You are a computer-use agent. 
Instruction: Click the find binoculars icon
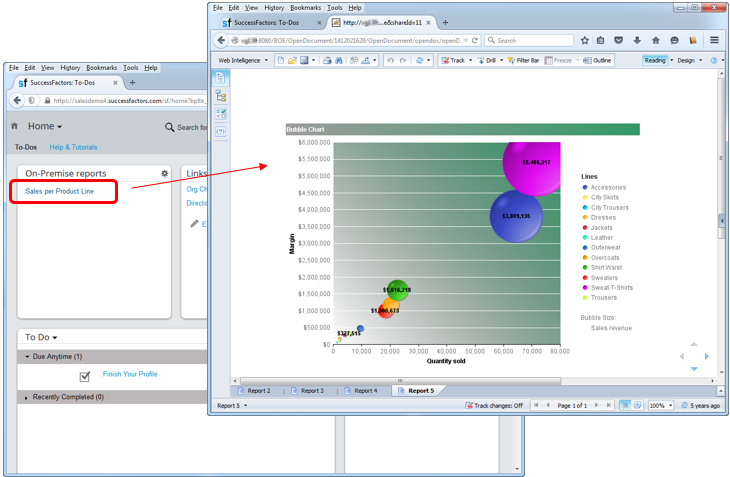[339, 60]
